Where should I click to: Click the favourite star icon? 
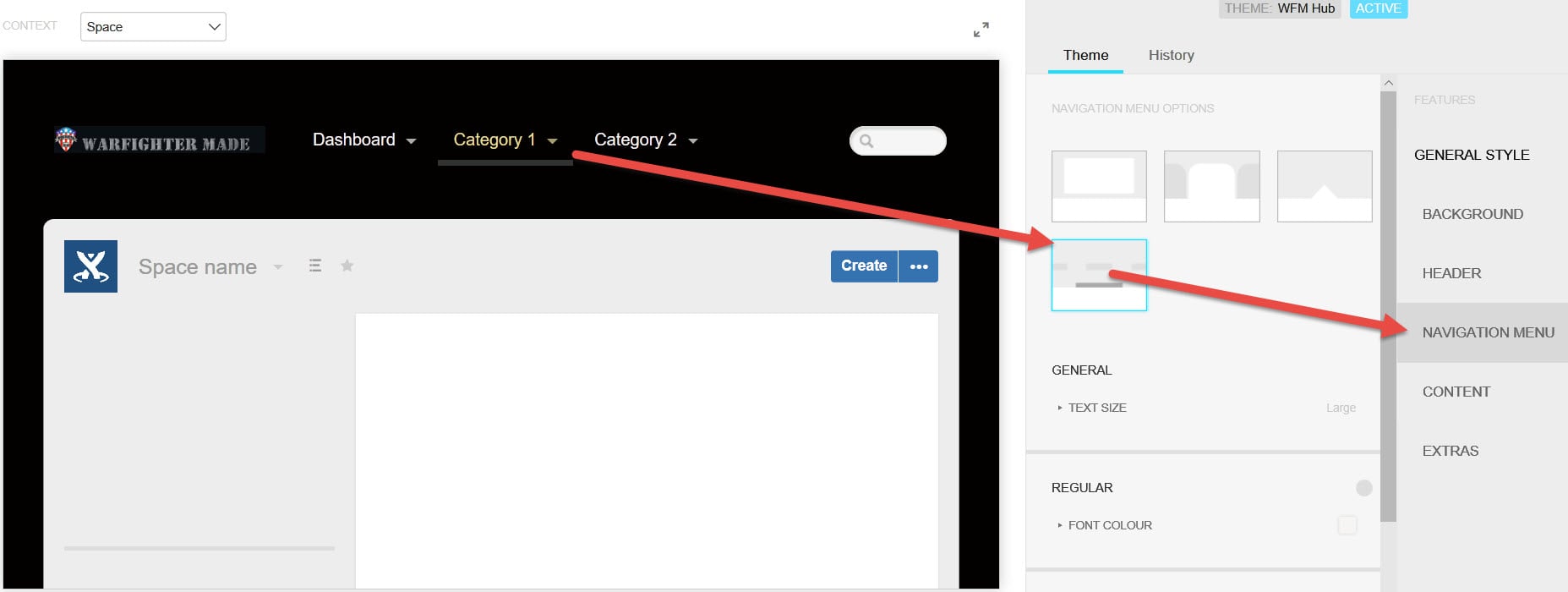click(347, 266)
